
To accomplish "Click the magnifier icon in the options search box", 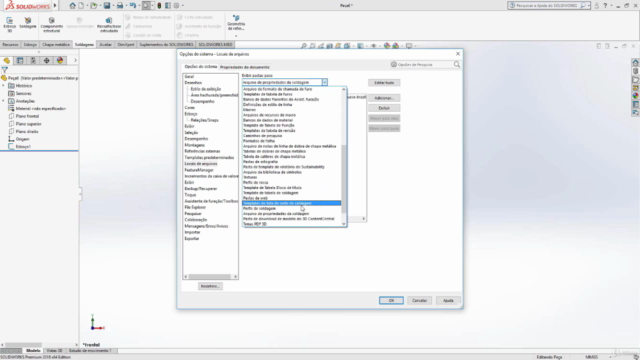I will coord(457,64).
